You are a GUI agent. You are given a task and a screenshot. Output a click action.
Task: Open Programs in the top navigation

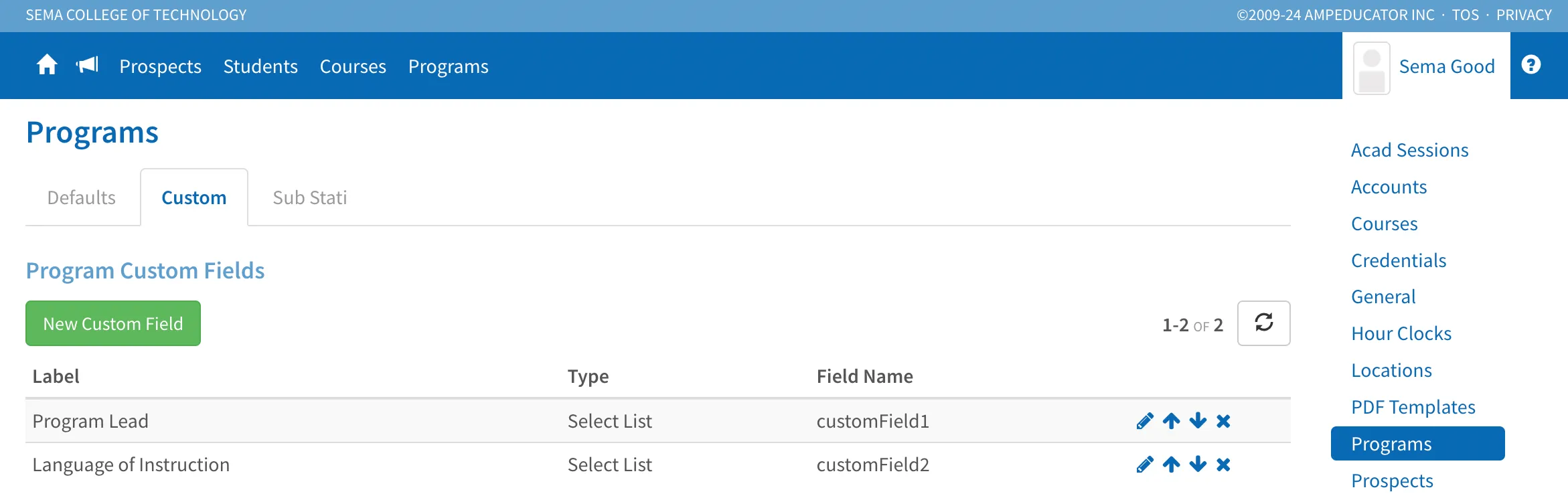point(449,66)
